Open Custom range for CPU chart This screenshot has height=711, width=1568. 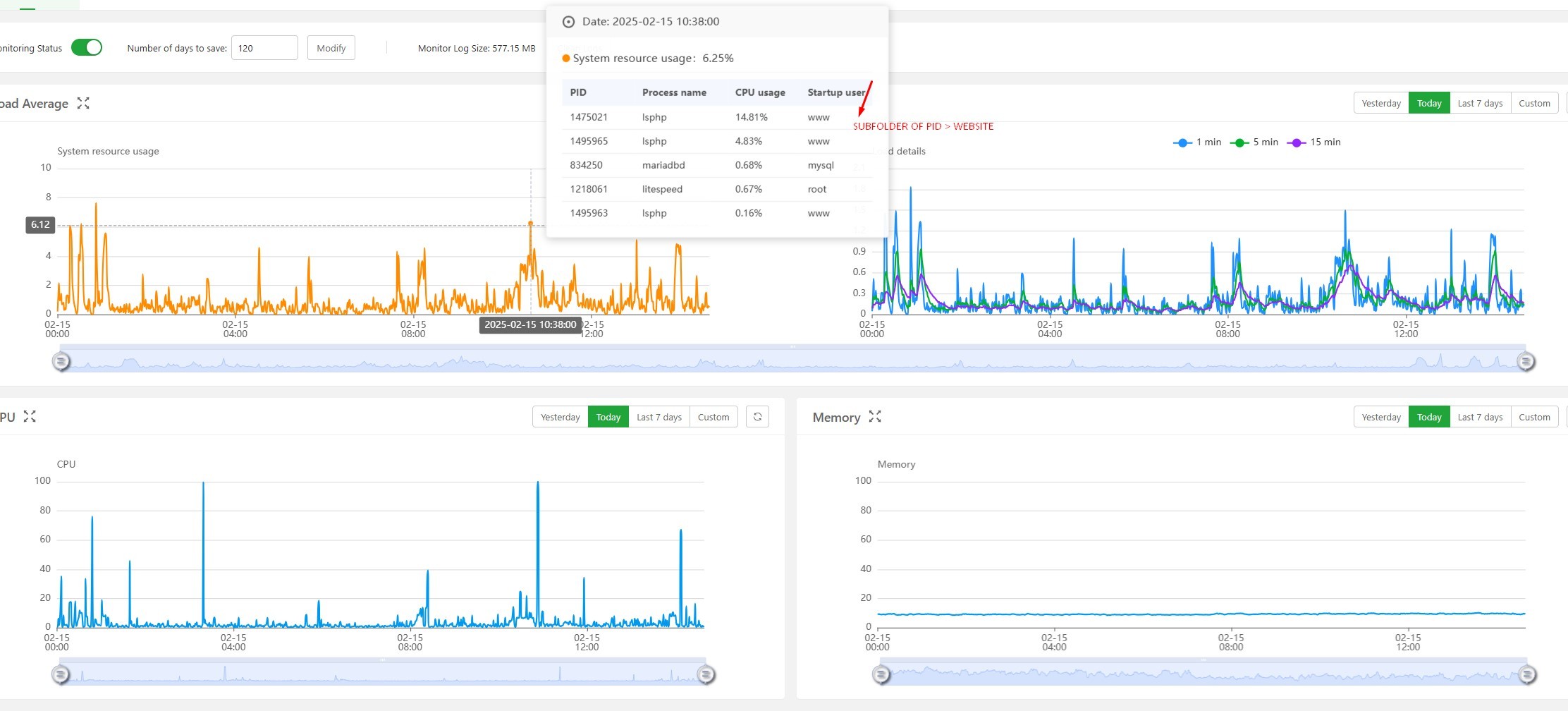pos(713,417)
